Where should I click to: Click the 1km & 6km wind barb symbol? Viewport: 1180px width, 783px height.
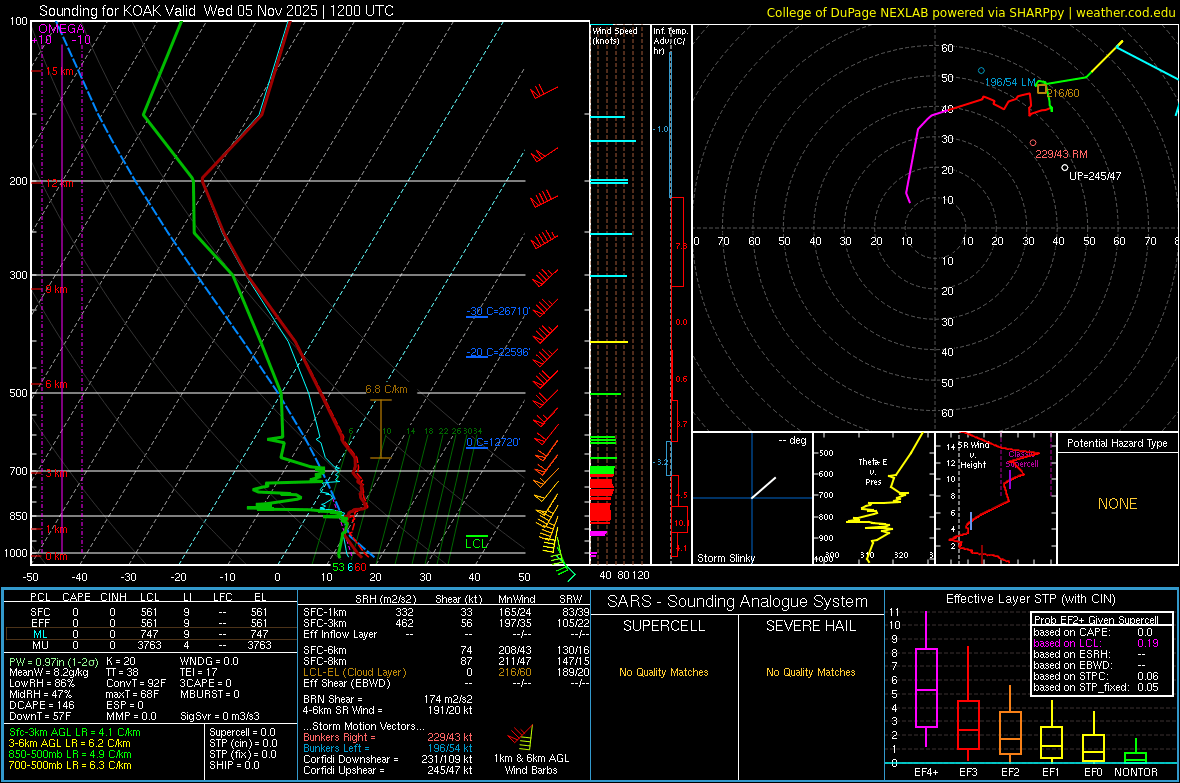(521, 738)
